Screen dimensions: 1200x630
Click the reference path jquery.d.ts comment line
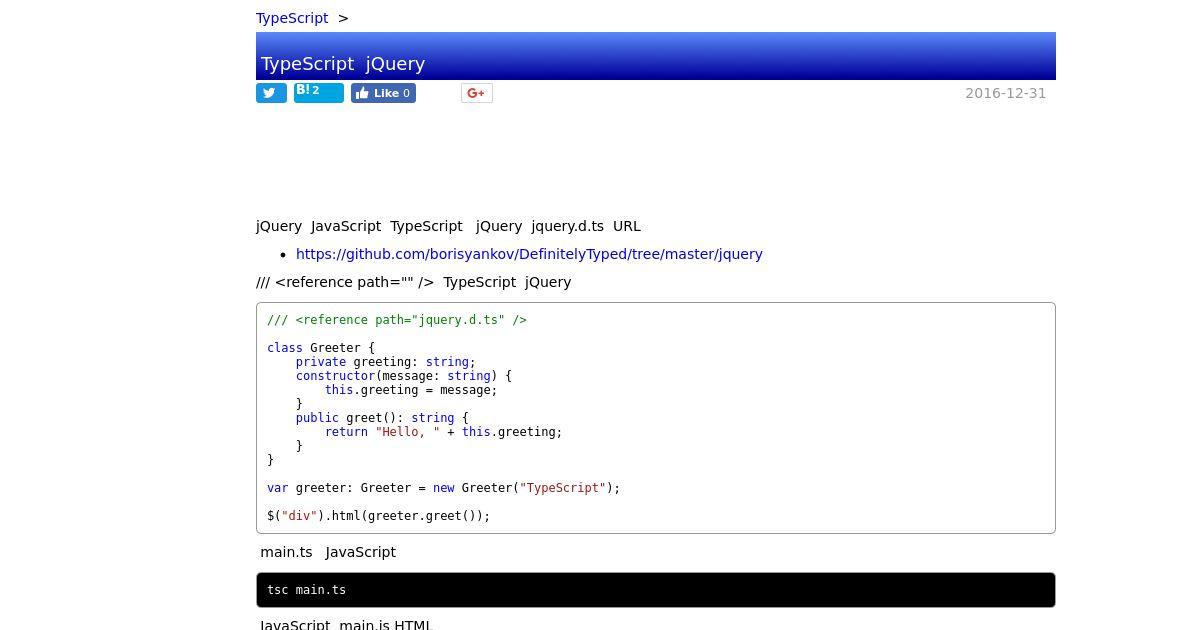[x=397, y=320]
